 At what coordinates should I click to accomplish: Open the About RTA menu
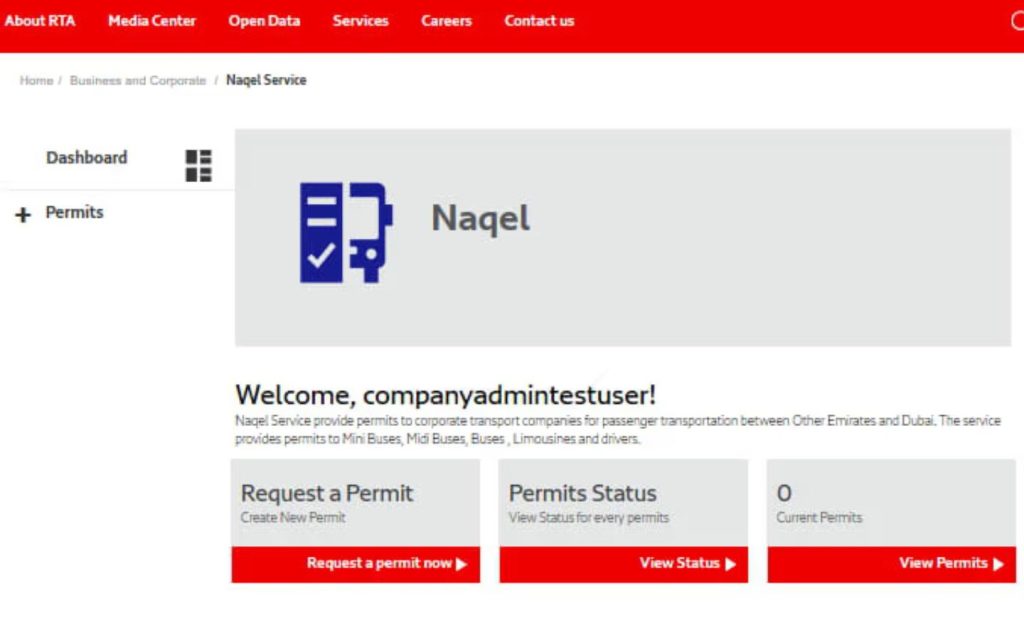pos(40,20)
